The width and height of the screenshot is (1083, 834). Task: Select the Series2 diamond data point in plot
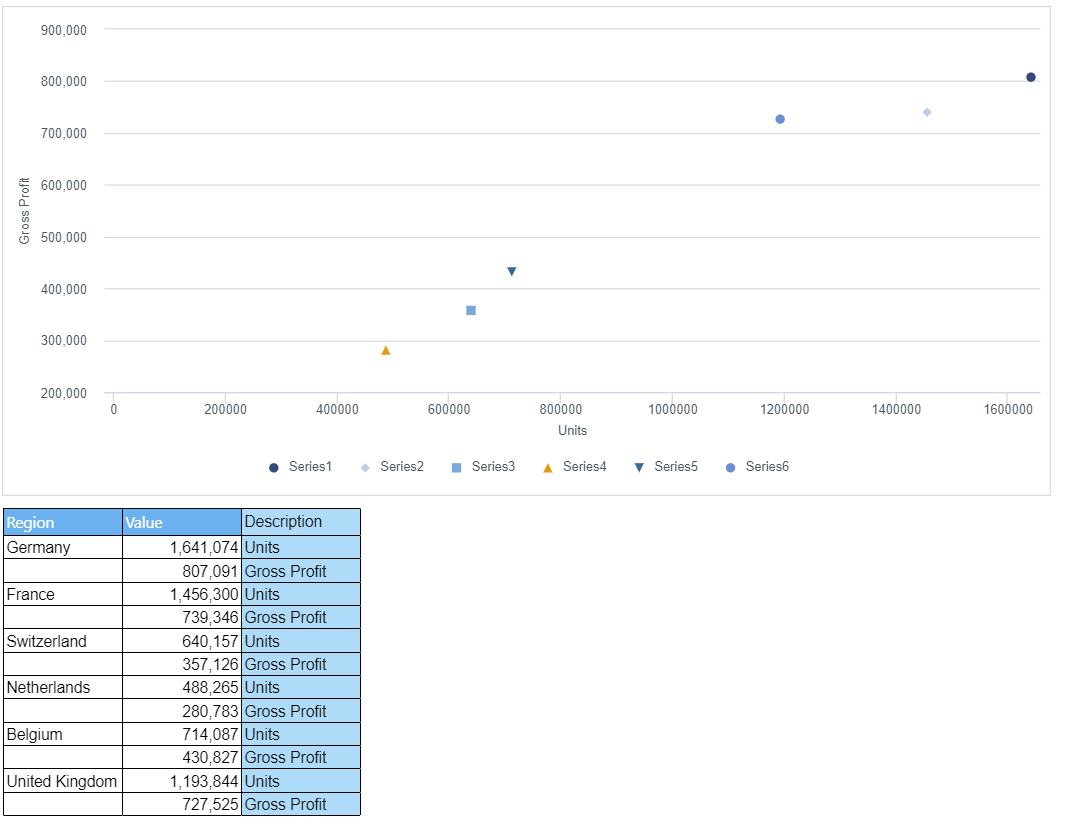coord(927,112)
